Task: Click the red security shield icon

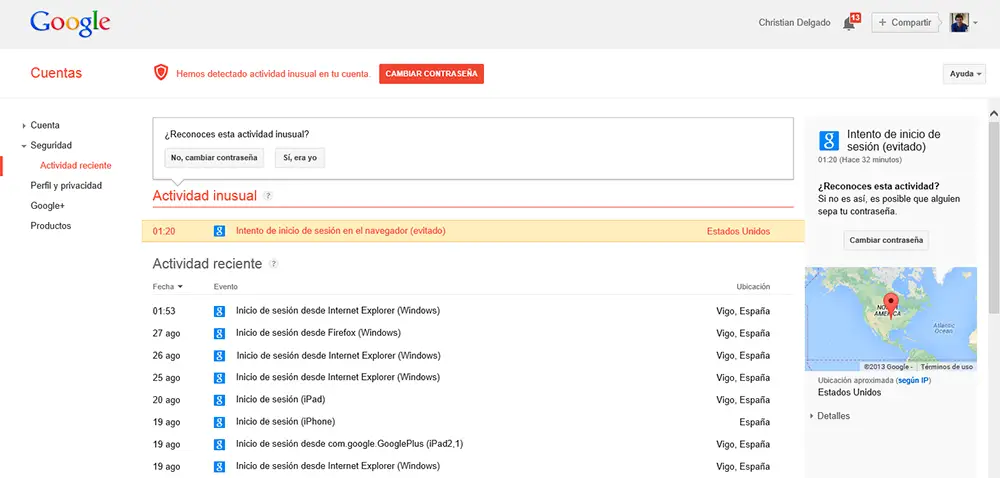Action: (160, 73)
